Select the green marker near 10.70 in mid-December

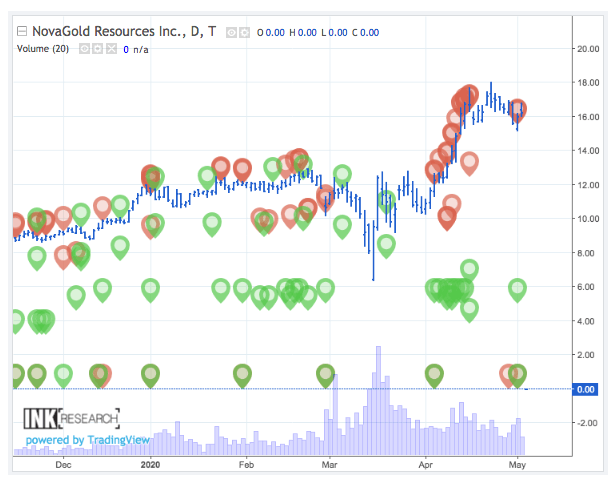coord(120,207)
